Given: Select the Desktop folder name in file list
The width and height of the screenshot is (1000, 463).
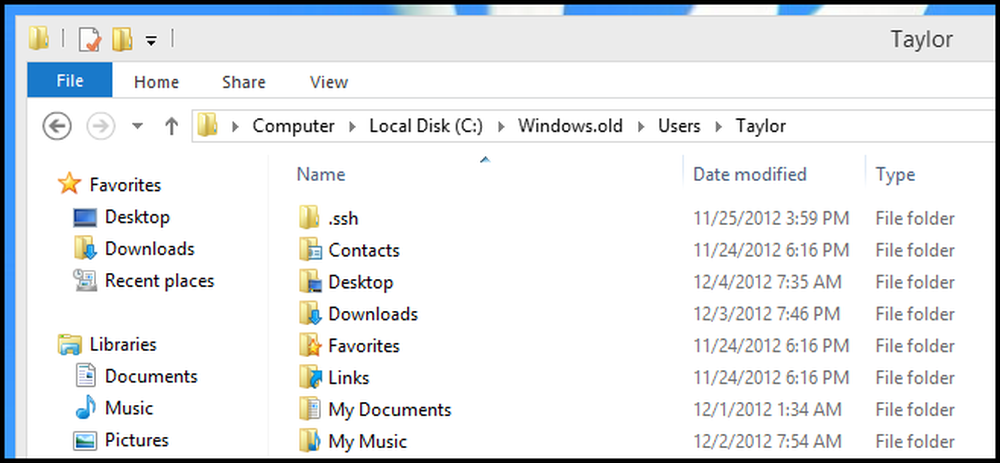Looking at the screenshot, I should tap(360, 282).
